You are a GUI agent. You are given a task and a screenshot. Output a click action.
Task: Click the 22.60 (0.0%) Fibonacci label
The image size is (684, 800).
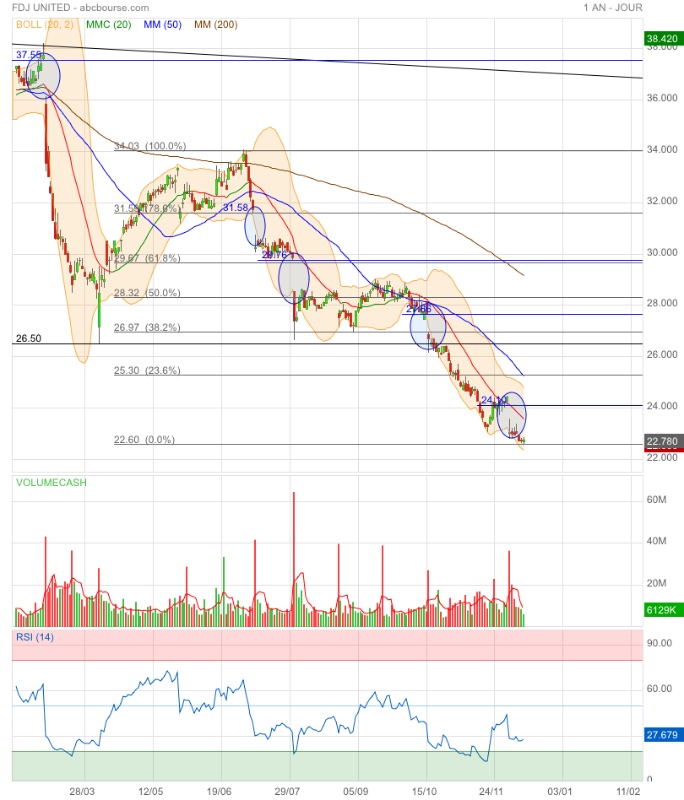[144, 439]
